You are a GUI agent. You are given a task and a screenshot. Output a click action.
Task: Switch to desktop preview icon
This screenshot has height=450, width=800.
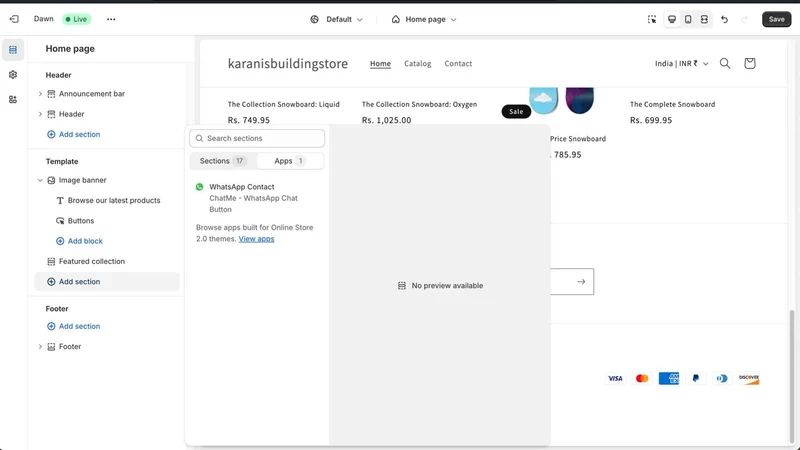click(x=672, y=19)
